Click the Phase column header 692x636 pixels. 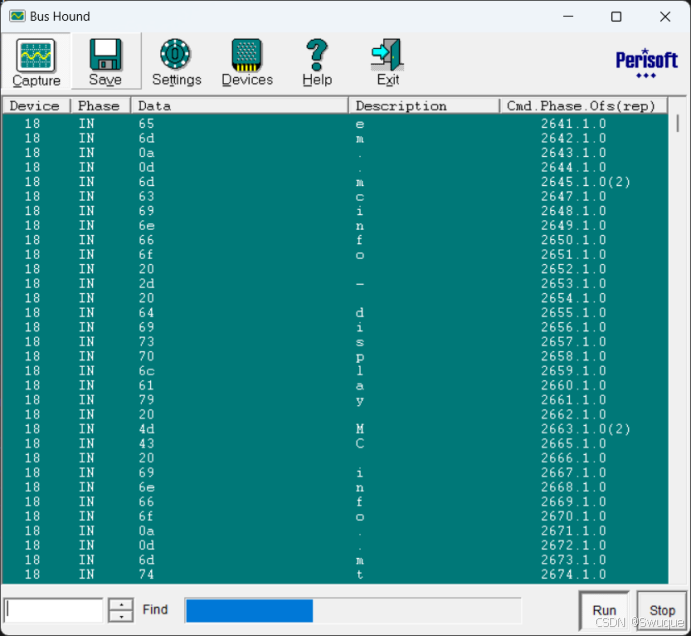tap(100, 106)
